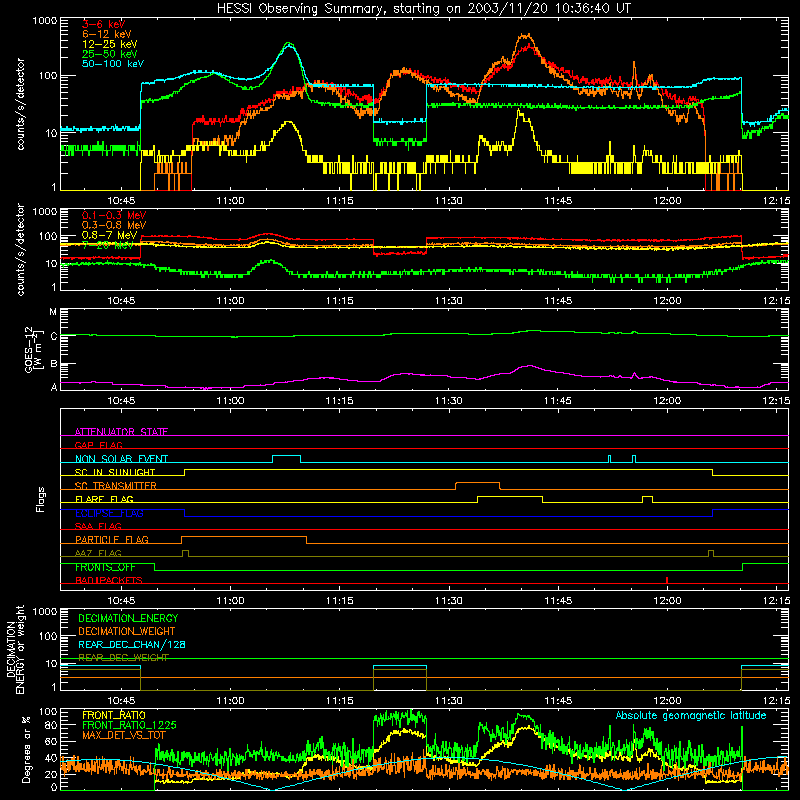
Task: Click the FLARE_FLAG label
Action: point(104,499)
